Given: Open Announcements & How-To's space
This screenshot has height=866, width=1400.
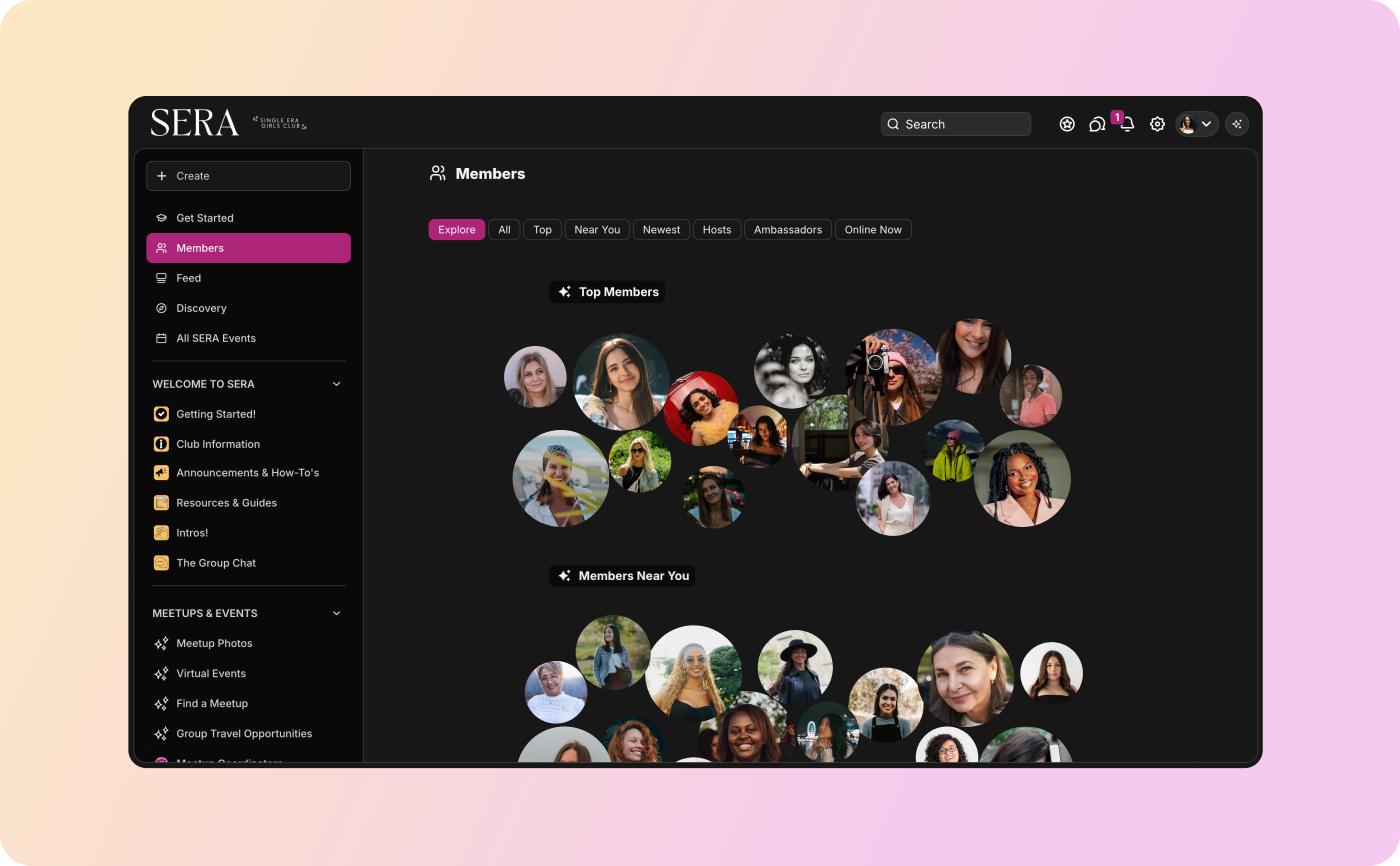Looking at the screenshot, I should [248, 473].
